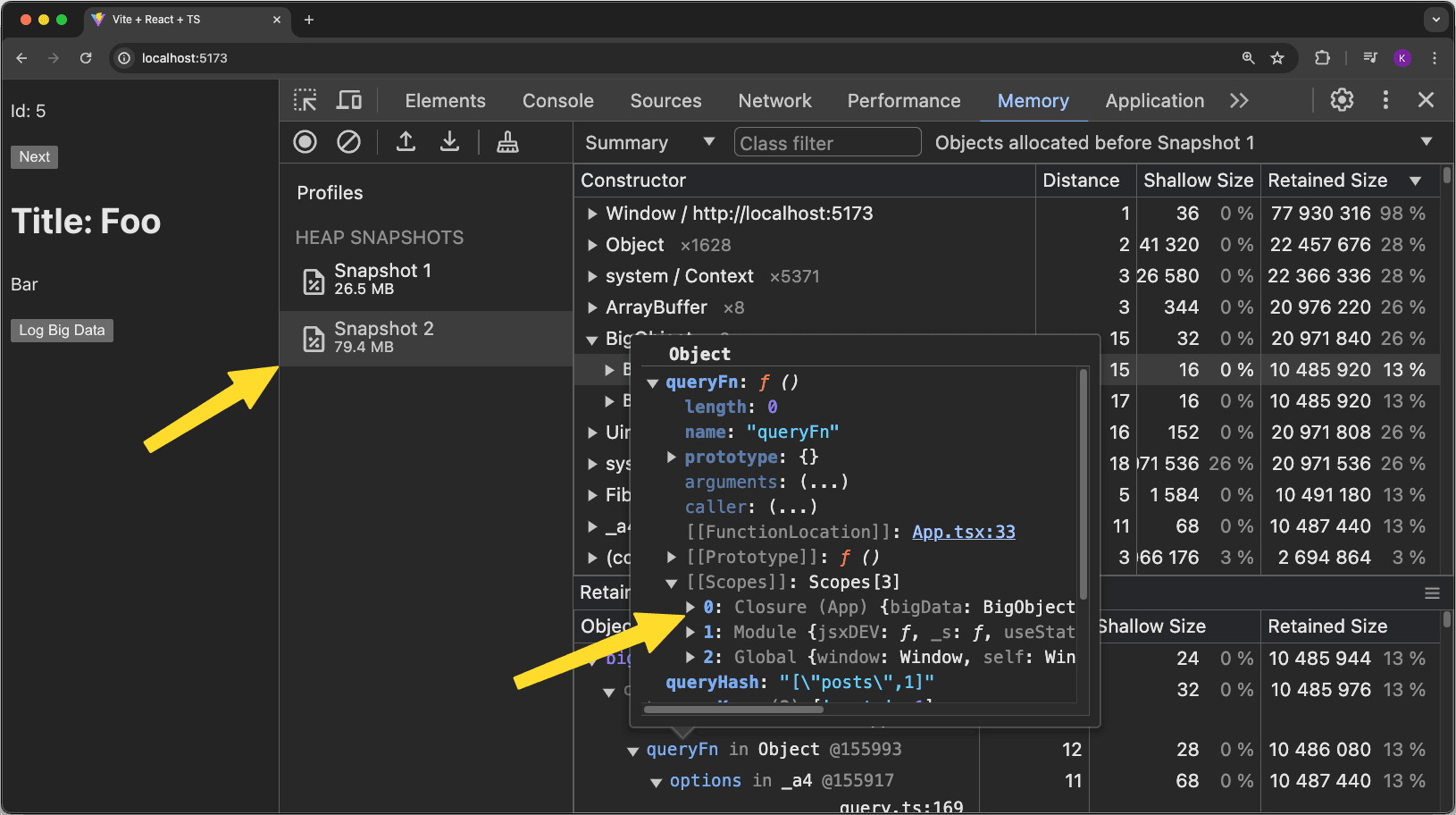Click the site information icon in address bar
Image resolution: width=1456 pixels, height=815 pixels.
(x=124, y=58)
